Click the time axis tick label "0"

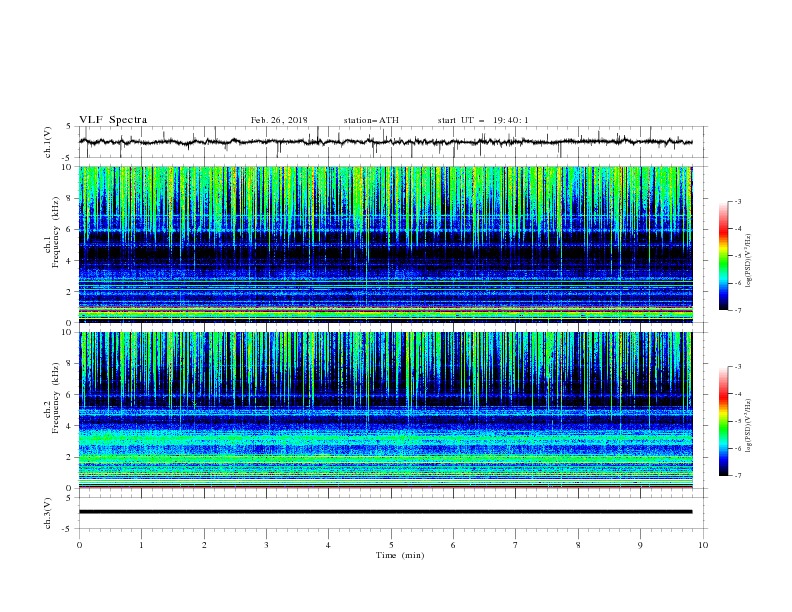point(79,545)
